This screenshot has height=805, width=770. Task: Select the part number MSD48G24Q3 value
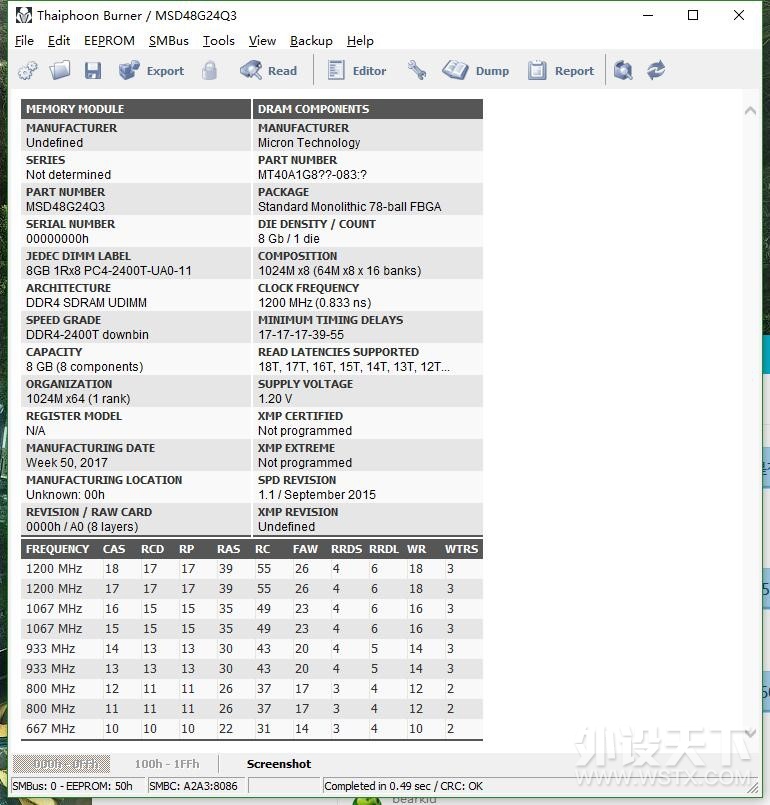click(65, 206)
